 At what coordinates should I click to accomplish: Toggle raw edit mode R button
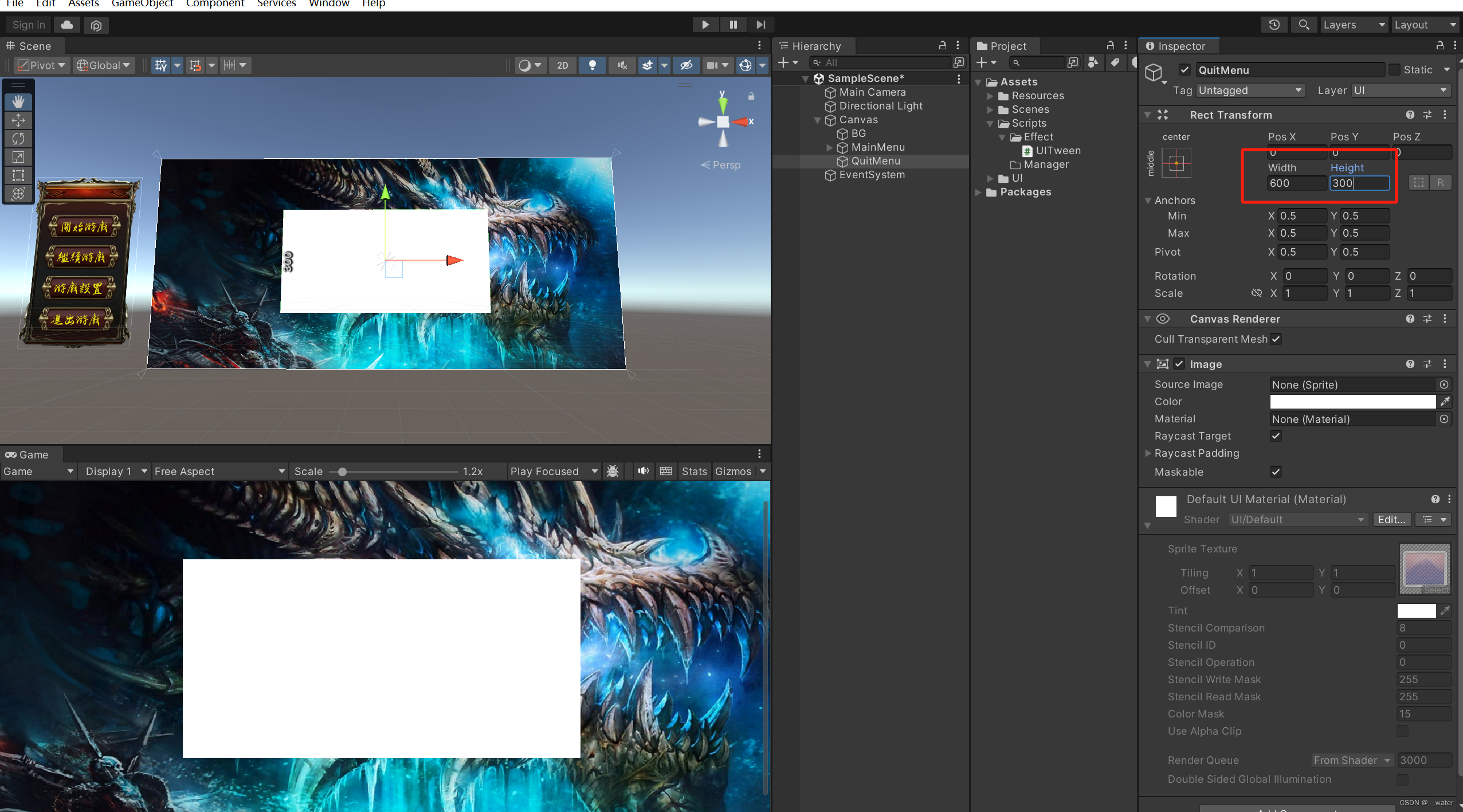1440,183
